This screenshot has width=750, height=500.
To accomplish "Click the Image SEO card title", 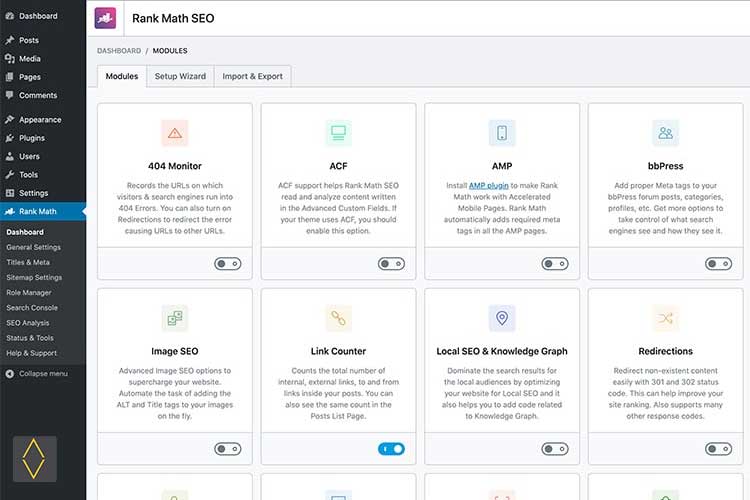I will pyautogui.click(x=175, y=351).
